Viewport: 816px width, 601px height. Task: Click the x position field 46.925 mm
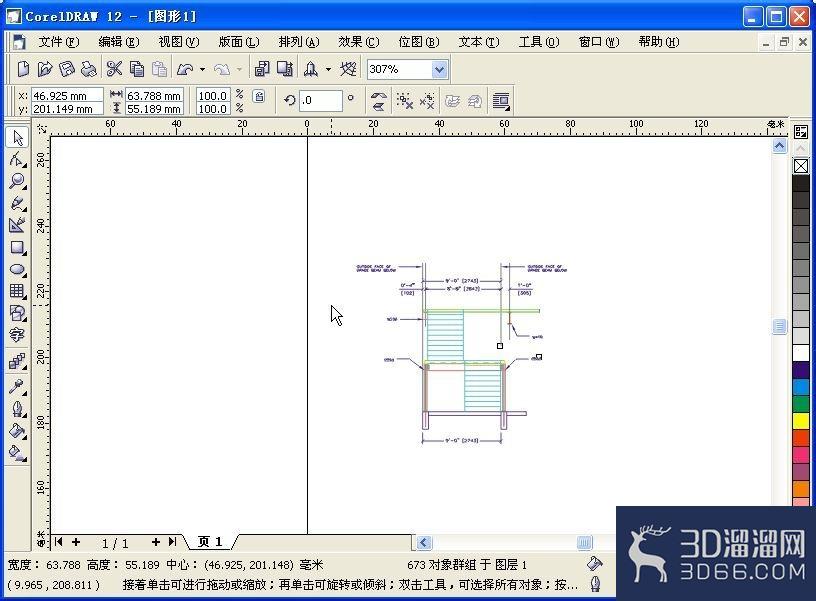tap(67, 96)
